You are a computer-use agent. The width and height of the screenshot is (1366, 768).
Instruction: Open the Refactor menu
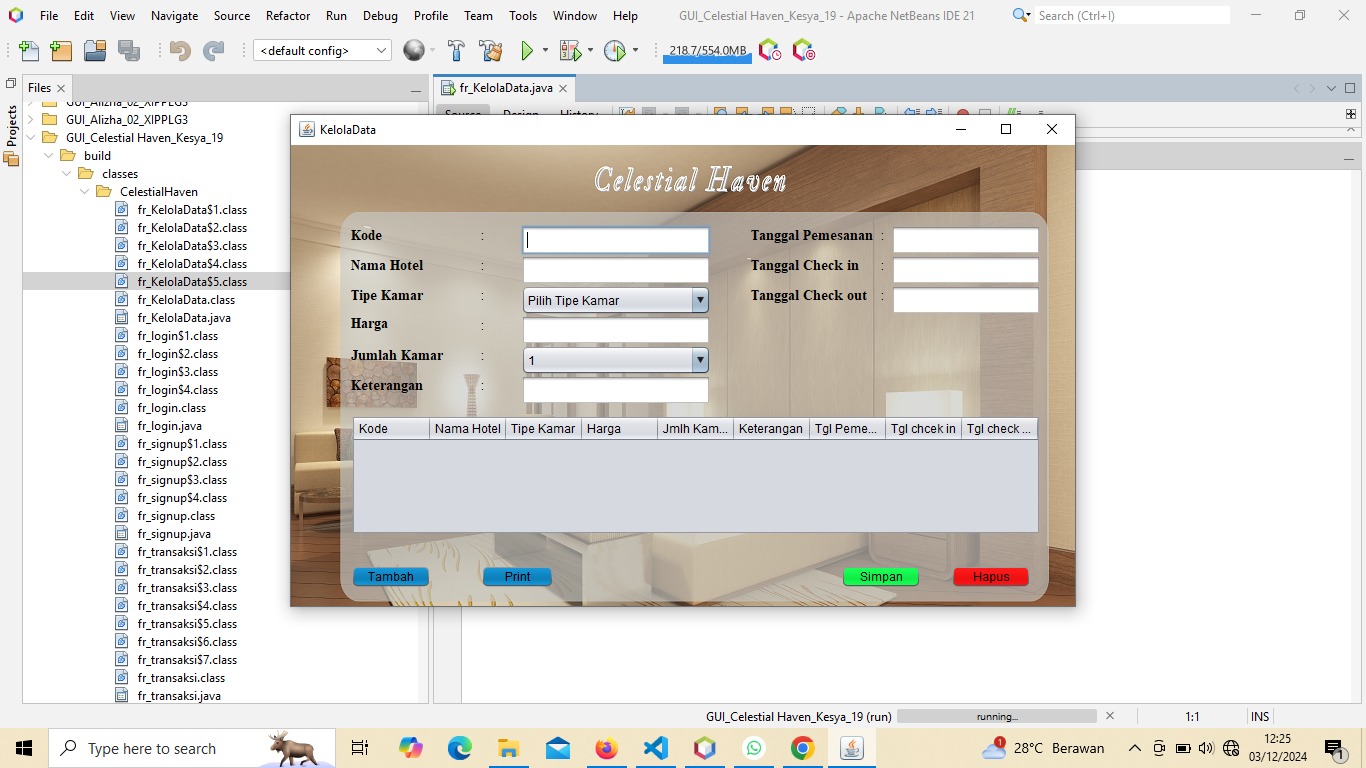pyautogui.click(x=288, y=16)
